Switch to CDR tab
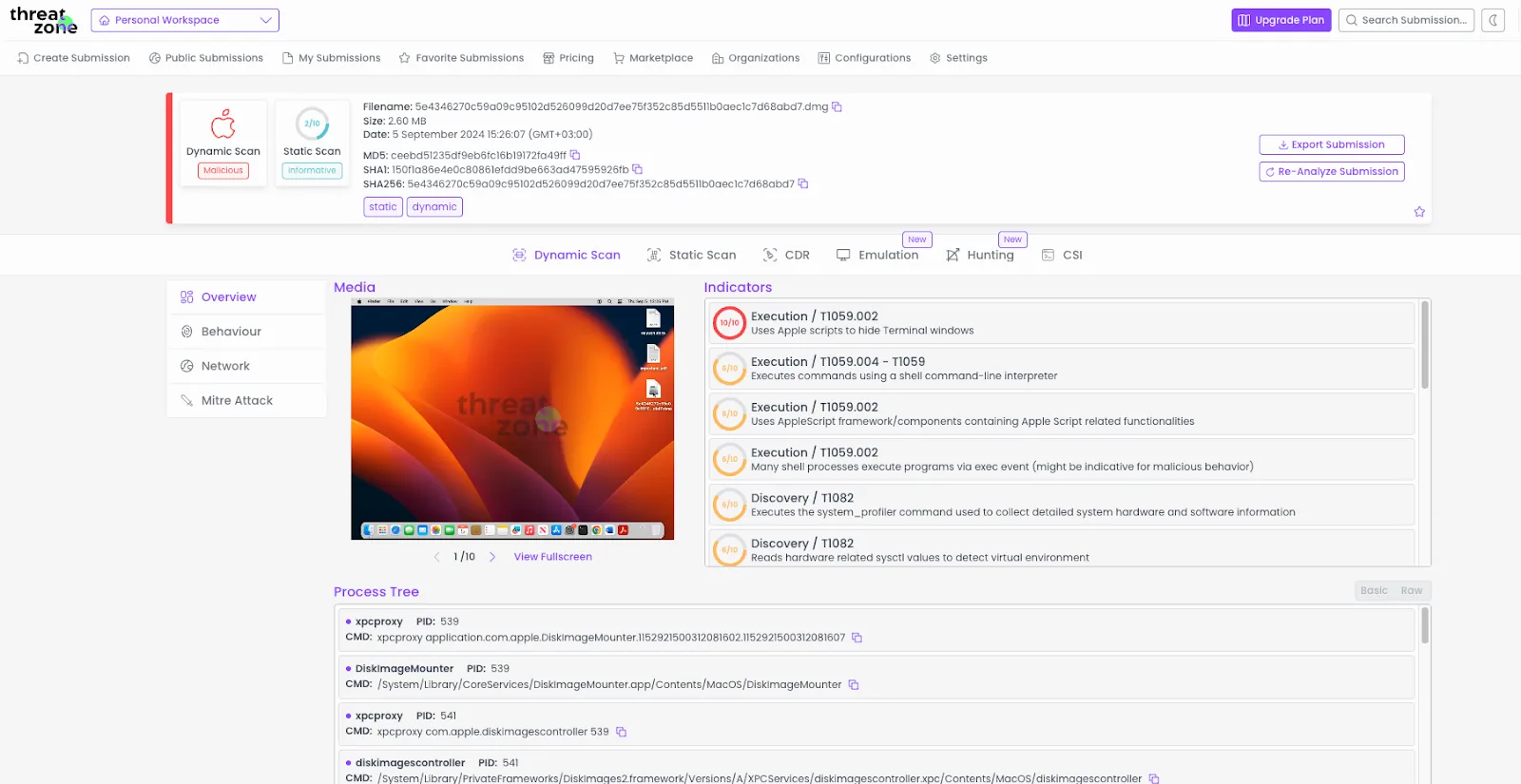The image size is (1521, 784). click(x=786, y=255)
